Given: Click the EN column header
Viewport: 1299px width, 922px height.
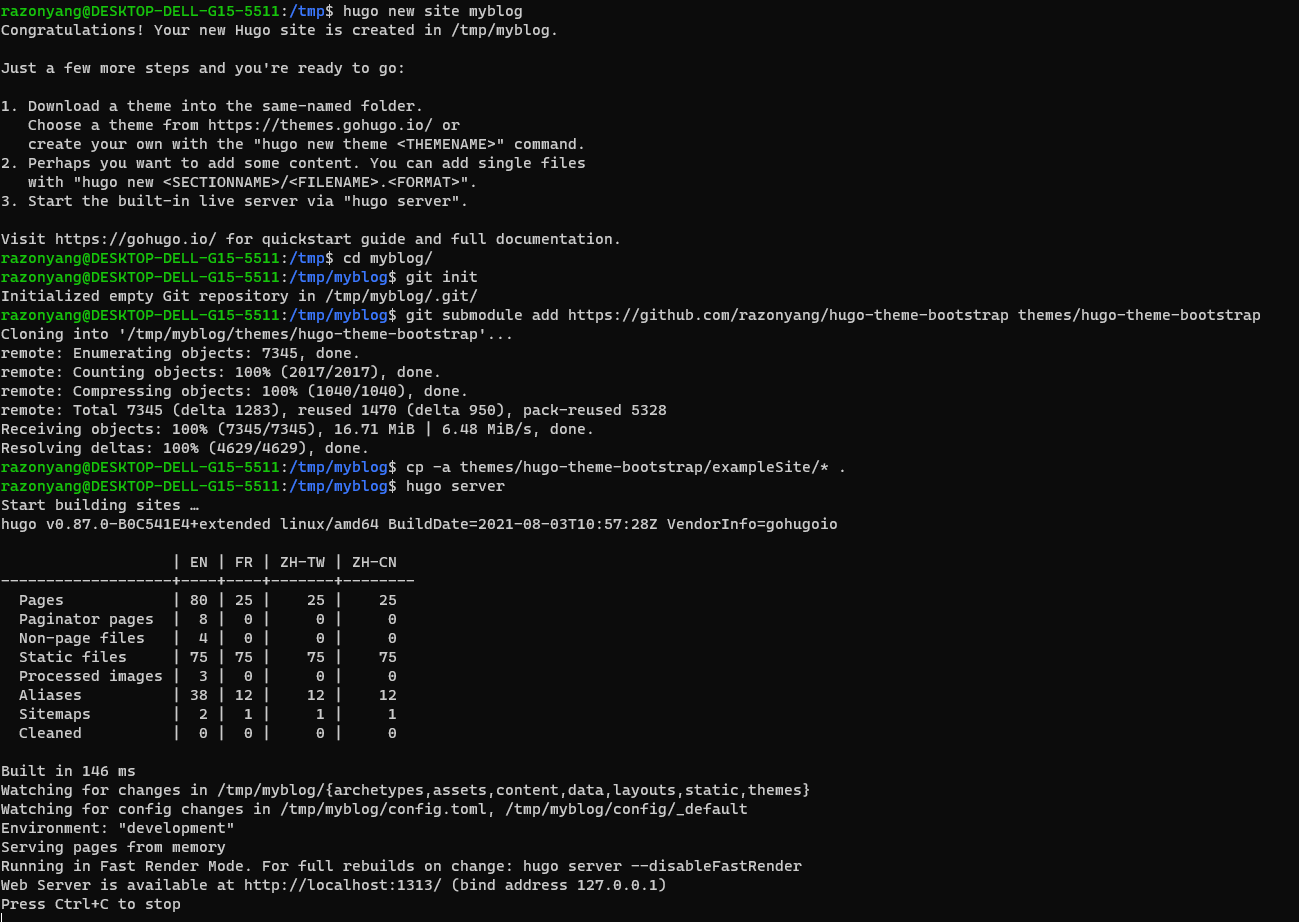Looking at the screenshot, I should click(198, 561).
